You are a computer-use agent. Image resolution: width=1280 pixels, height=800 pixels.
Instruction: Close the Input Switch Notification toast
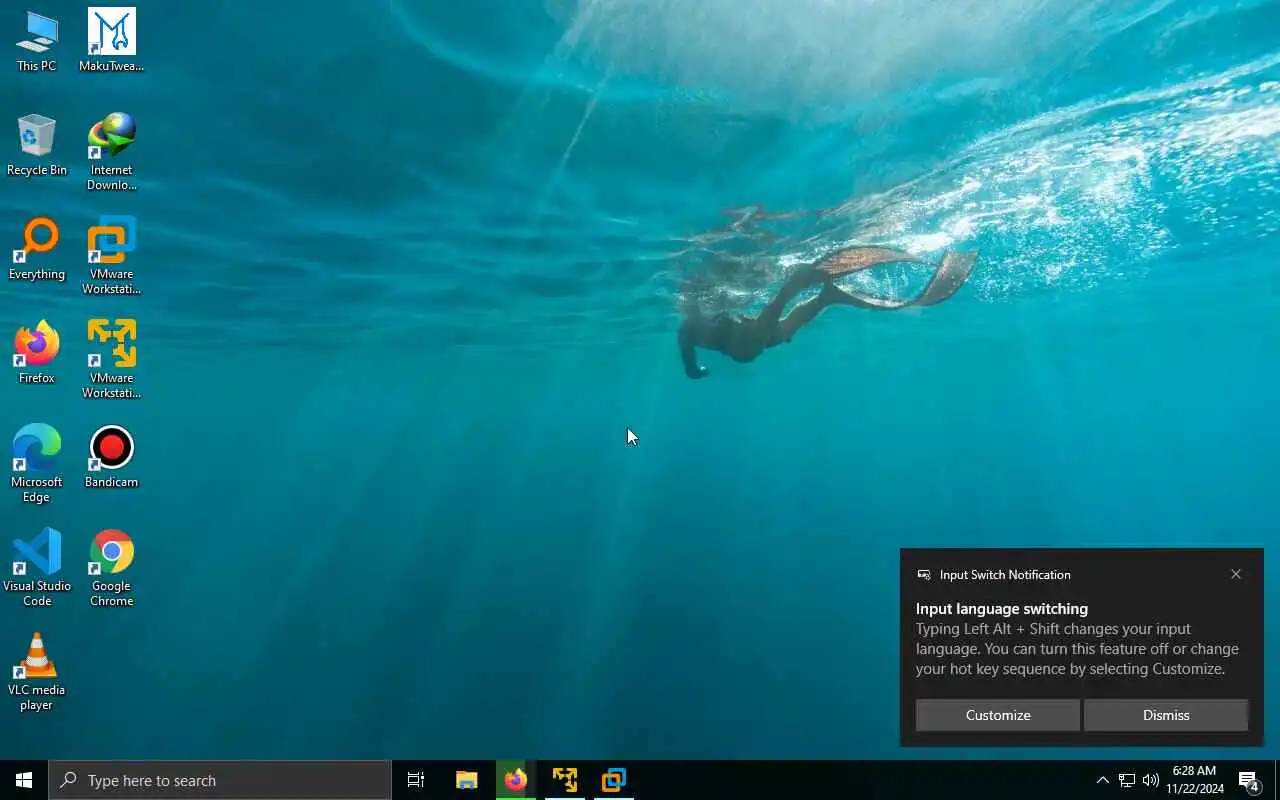[x=1236, y=574]
